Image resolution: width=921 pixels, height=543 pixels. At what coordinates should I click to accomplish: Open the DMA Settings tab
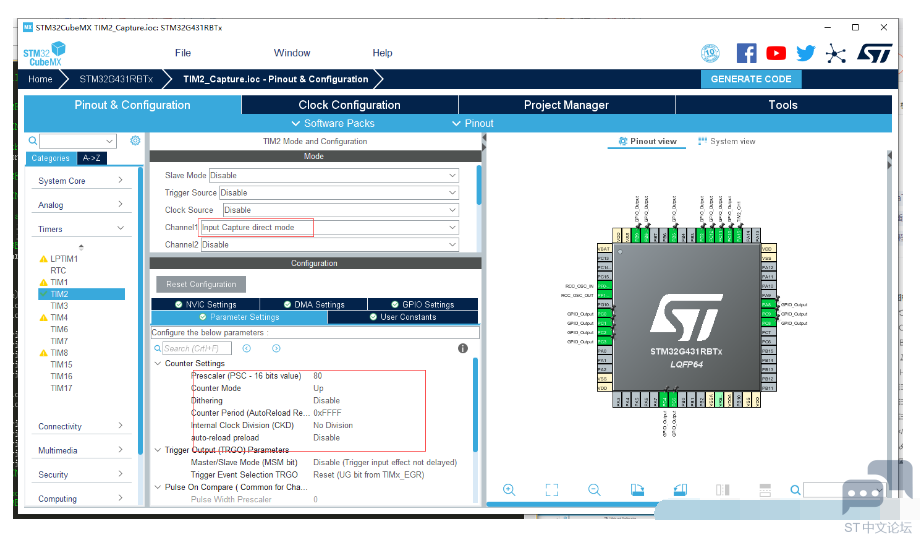click(314, 304)
